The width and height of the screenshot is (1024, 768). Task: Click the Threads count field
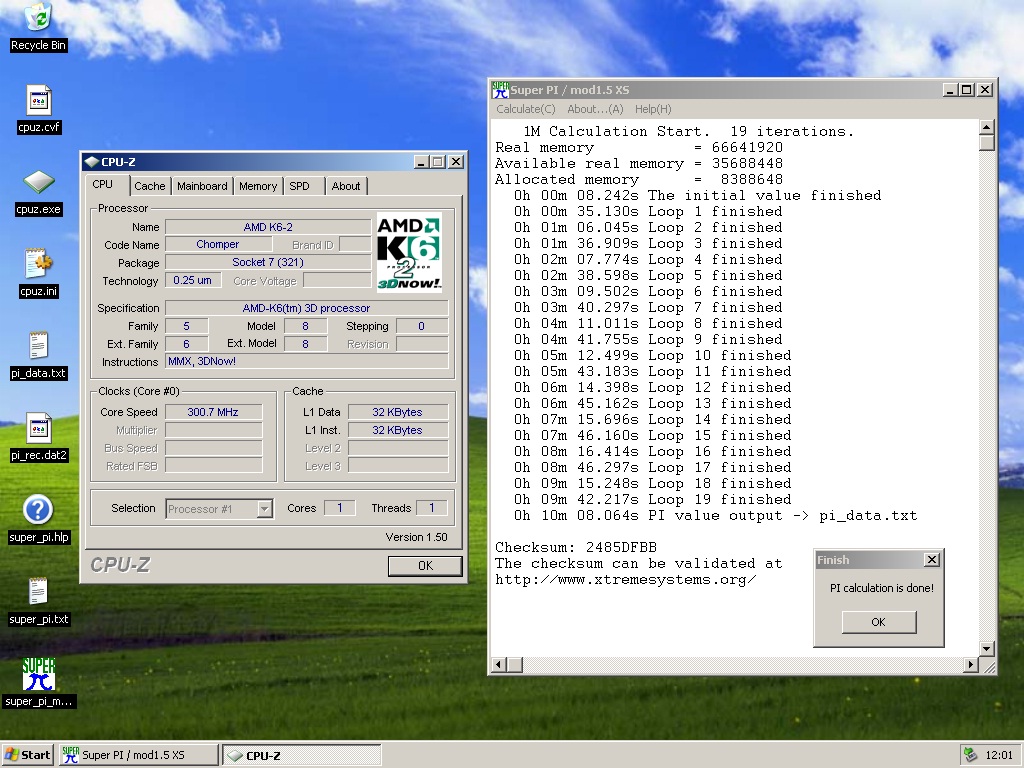pos(432,508)
